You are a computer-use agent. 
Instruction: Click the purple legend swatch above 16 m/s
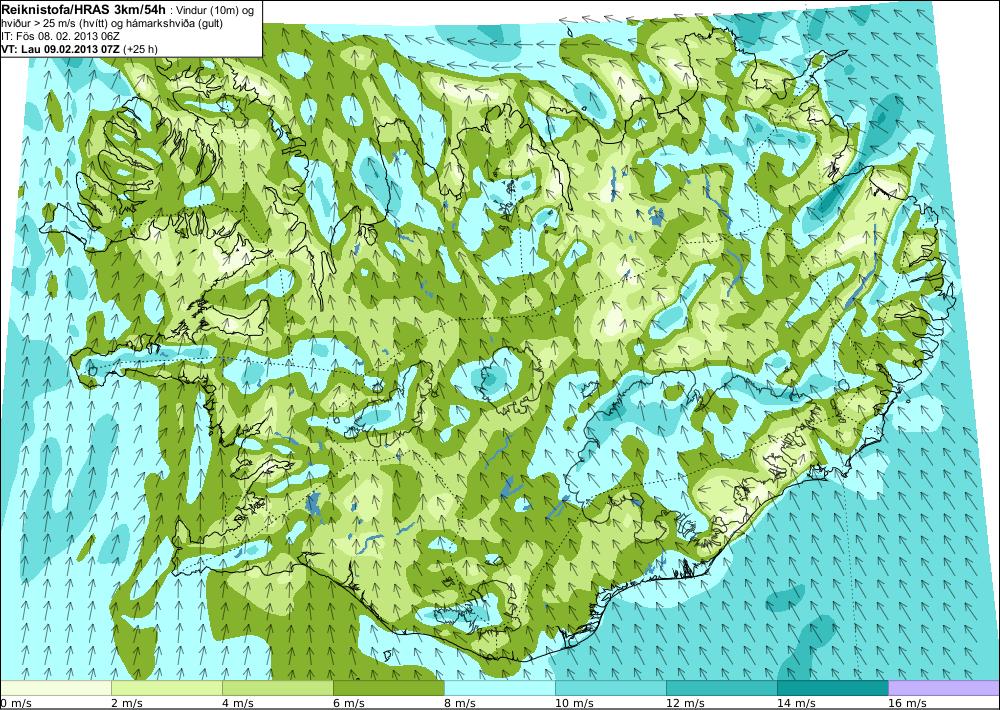pos(944,688)
